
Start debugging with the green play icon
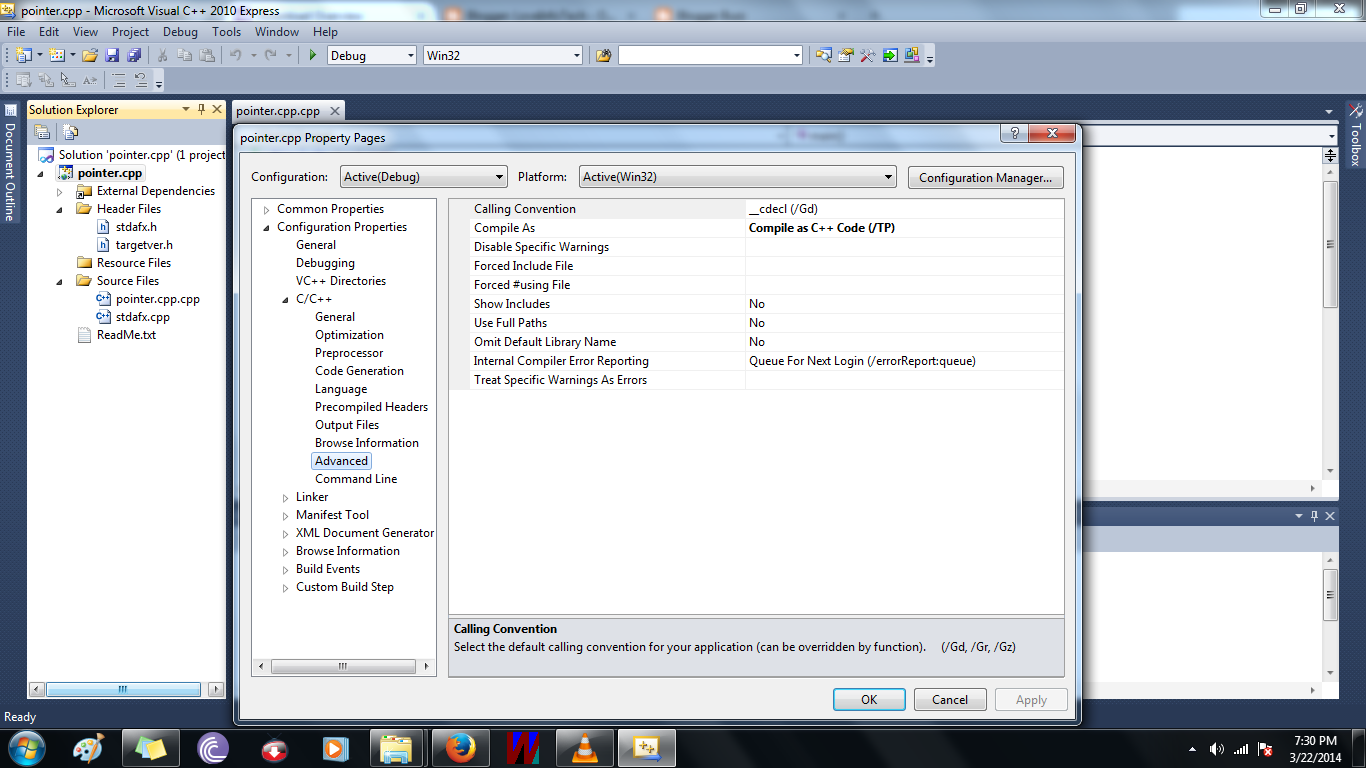pyautogui.click(x=313, y=56)
